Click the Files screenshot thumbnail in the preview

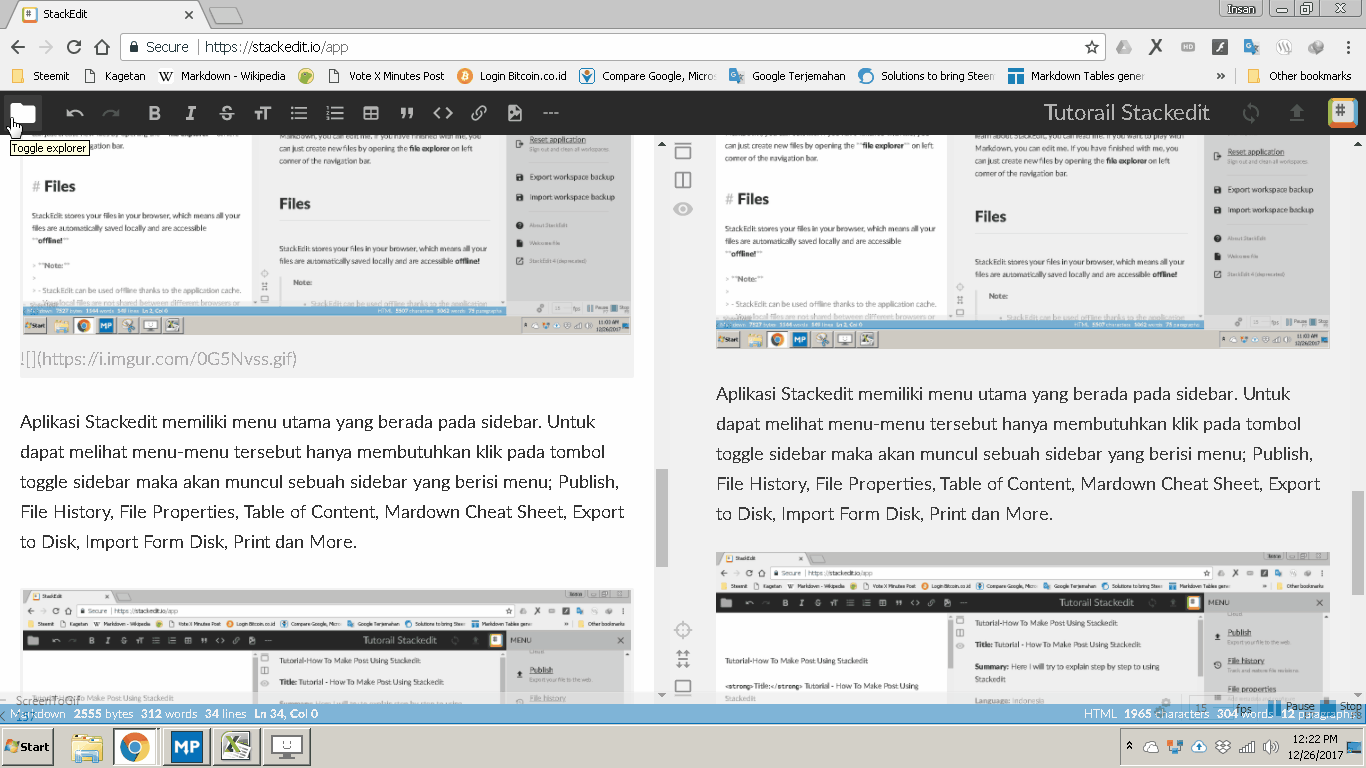point(1023,243)
